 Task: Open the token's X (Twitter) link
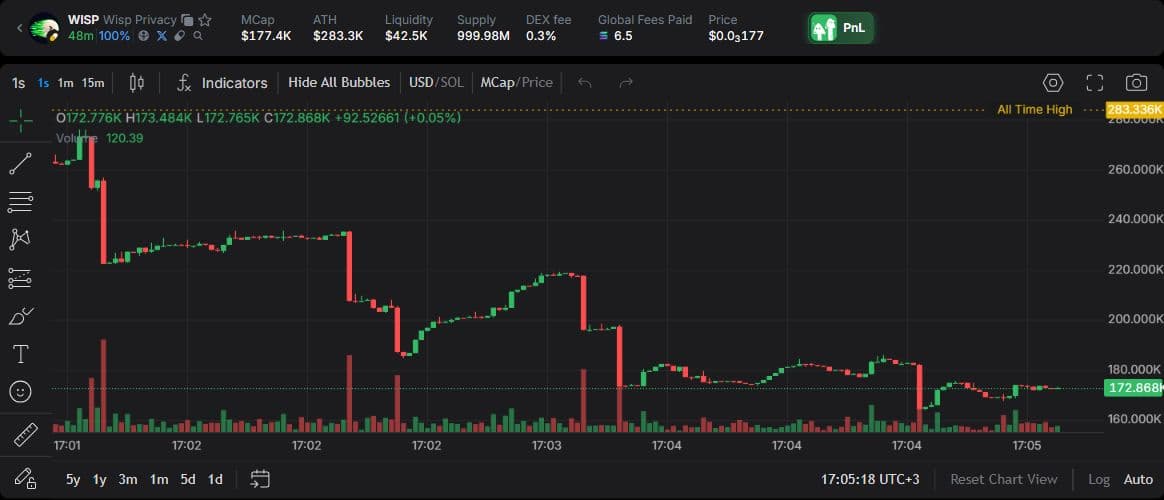[x=162, y=36]
